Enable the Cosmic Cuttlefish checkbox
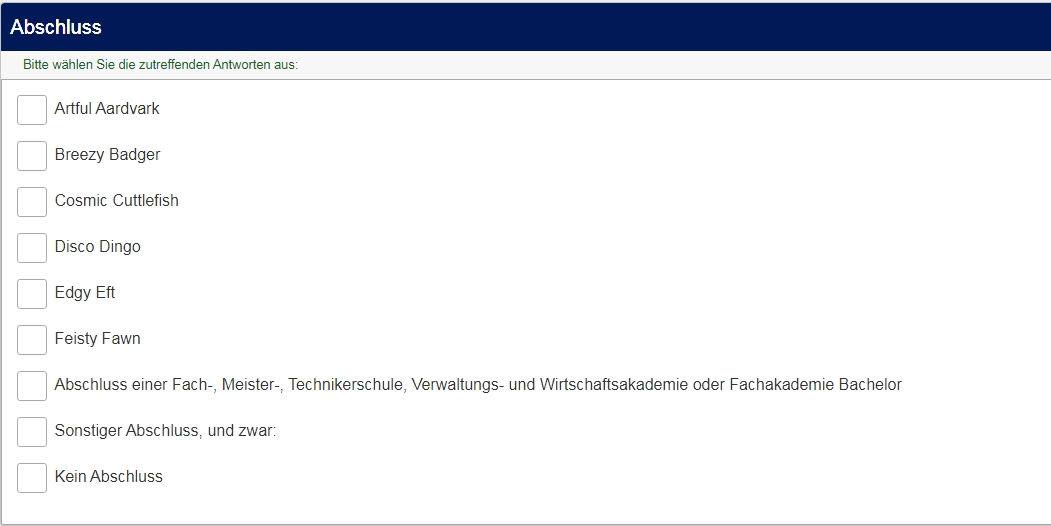This screenshot has width=1051, height=526. [x=32, y=202]
